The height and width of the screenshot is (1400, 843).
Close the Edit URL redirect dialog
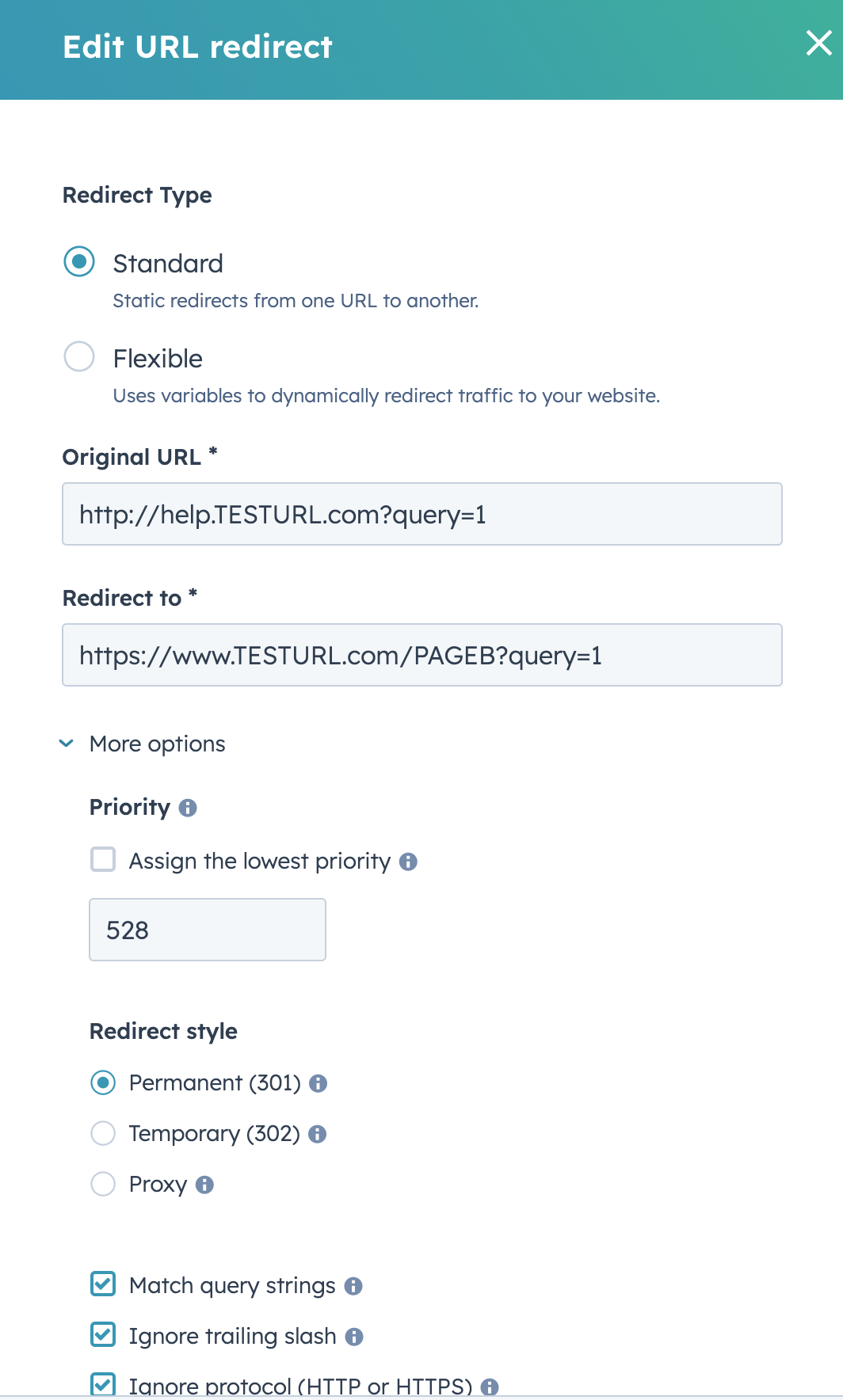[x=818, y=44]
